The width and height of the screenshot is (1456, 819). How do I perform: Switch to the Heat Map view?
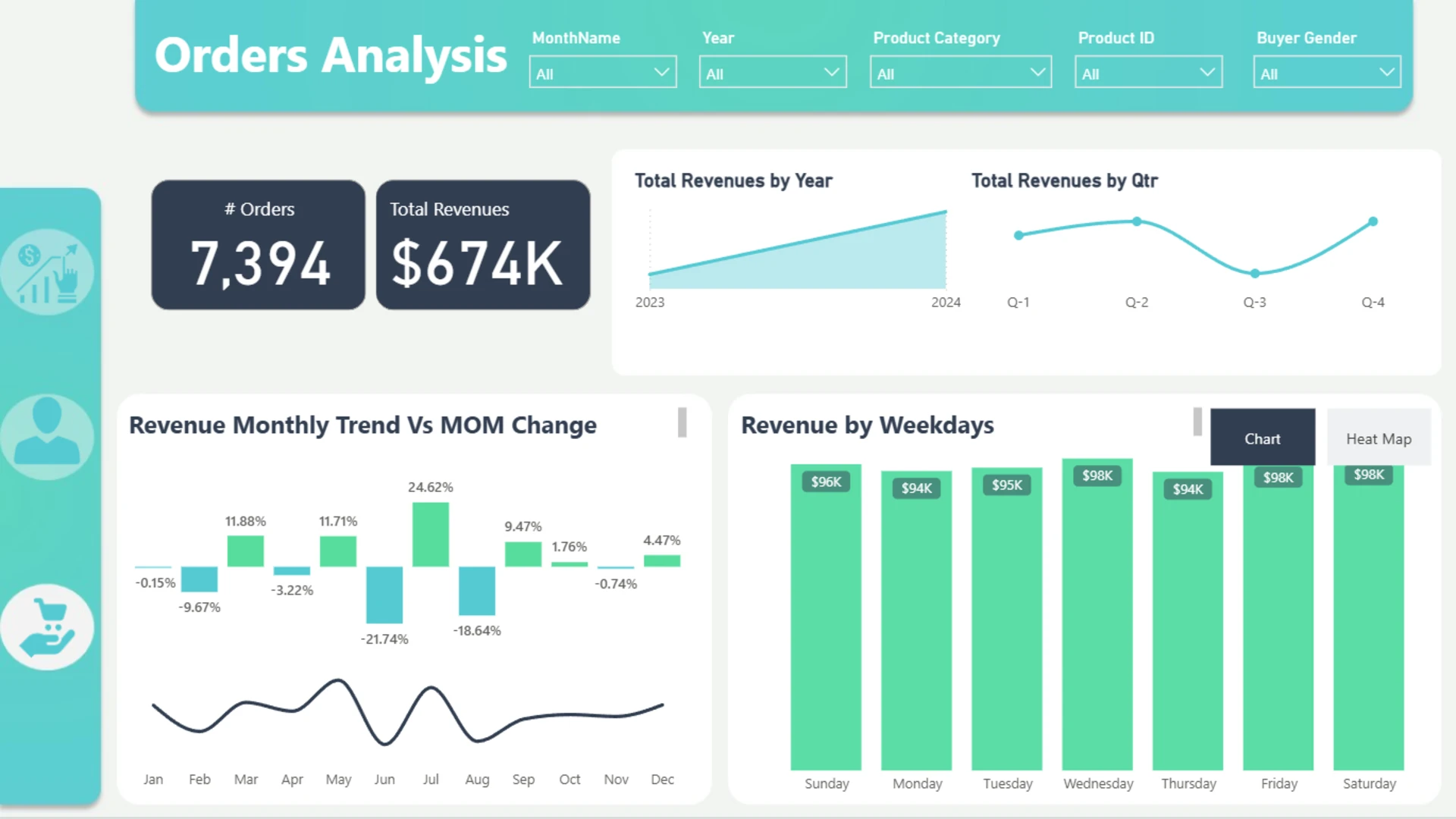[1379, 438]
